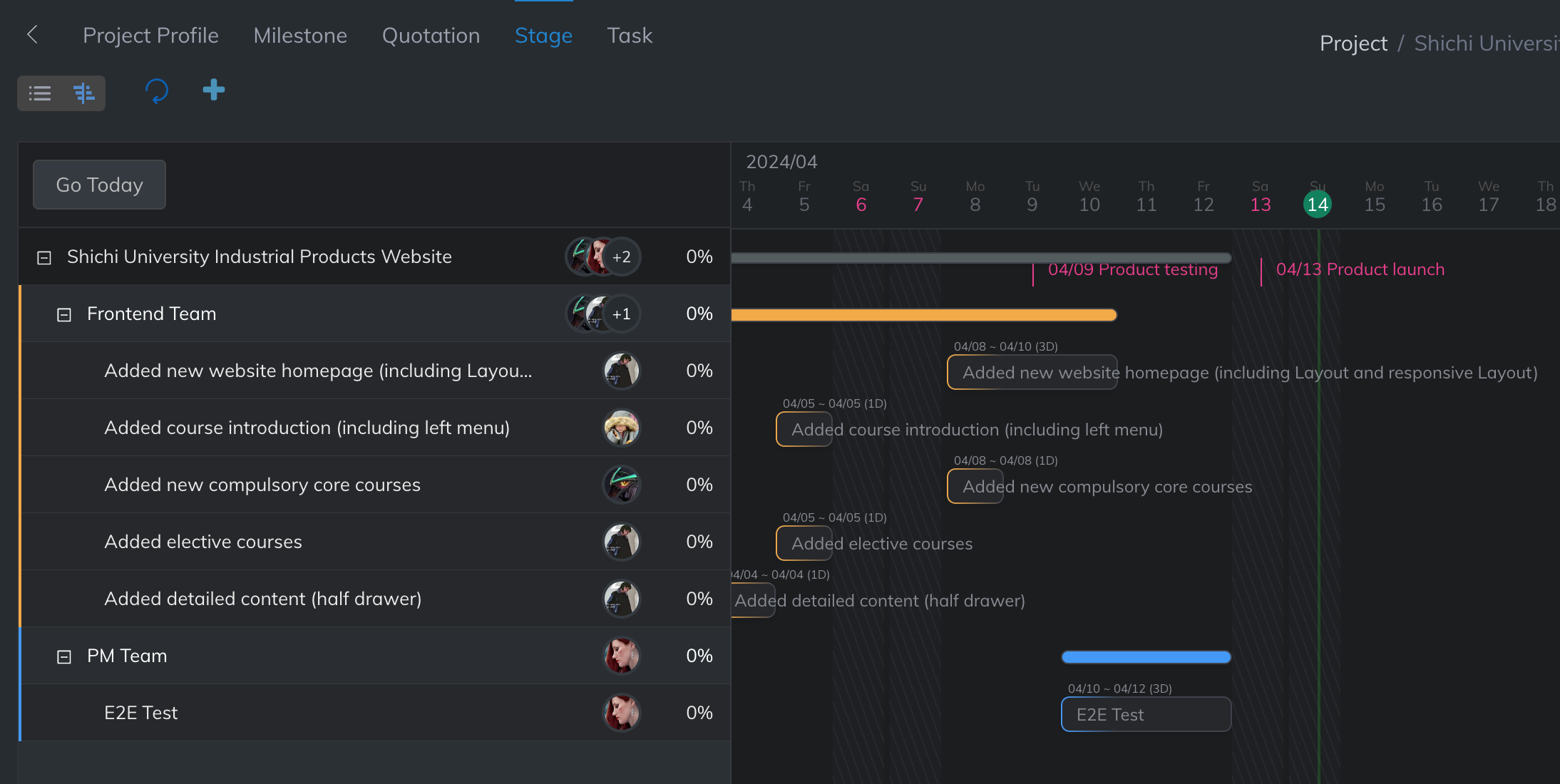
Task: Click the add new item icon
Action: (213, 90)
